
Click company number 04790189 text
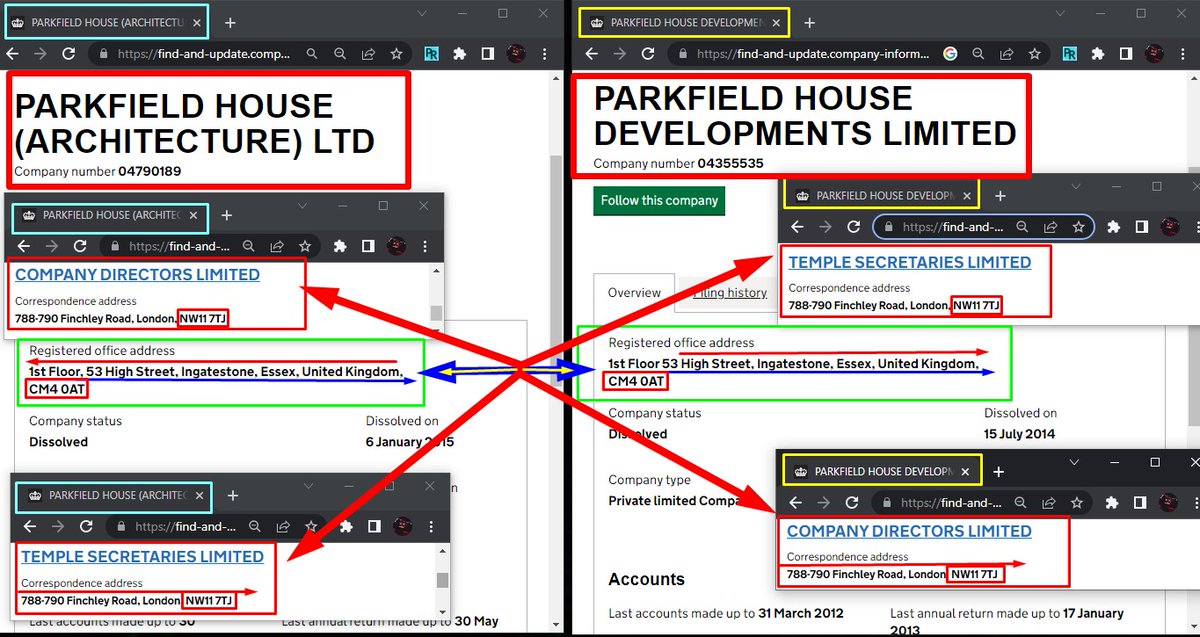tap(149, 171)
